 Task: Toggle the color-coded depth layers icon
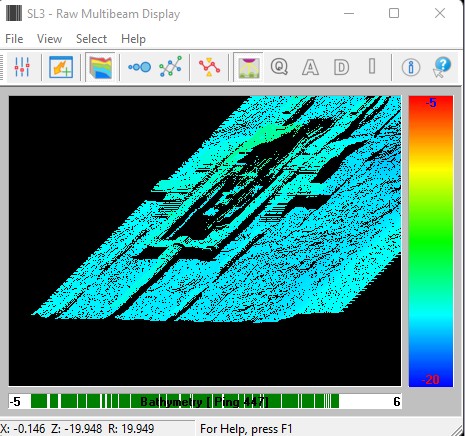click(100, 67)
